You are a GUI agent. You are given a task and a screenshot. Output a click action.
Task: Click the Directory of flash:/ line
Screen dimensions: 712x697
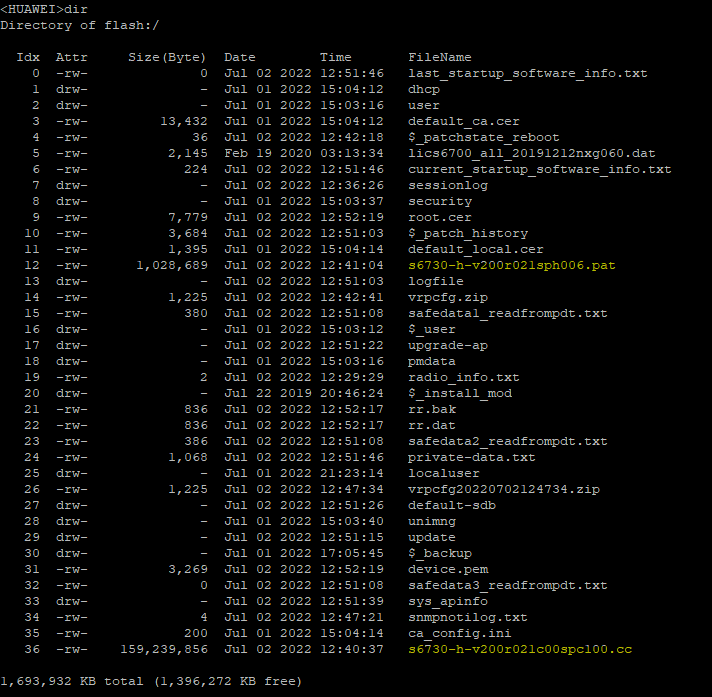click(80, 25)
